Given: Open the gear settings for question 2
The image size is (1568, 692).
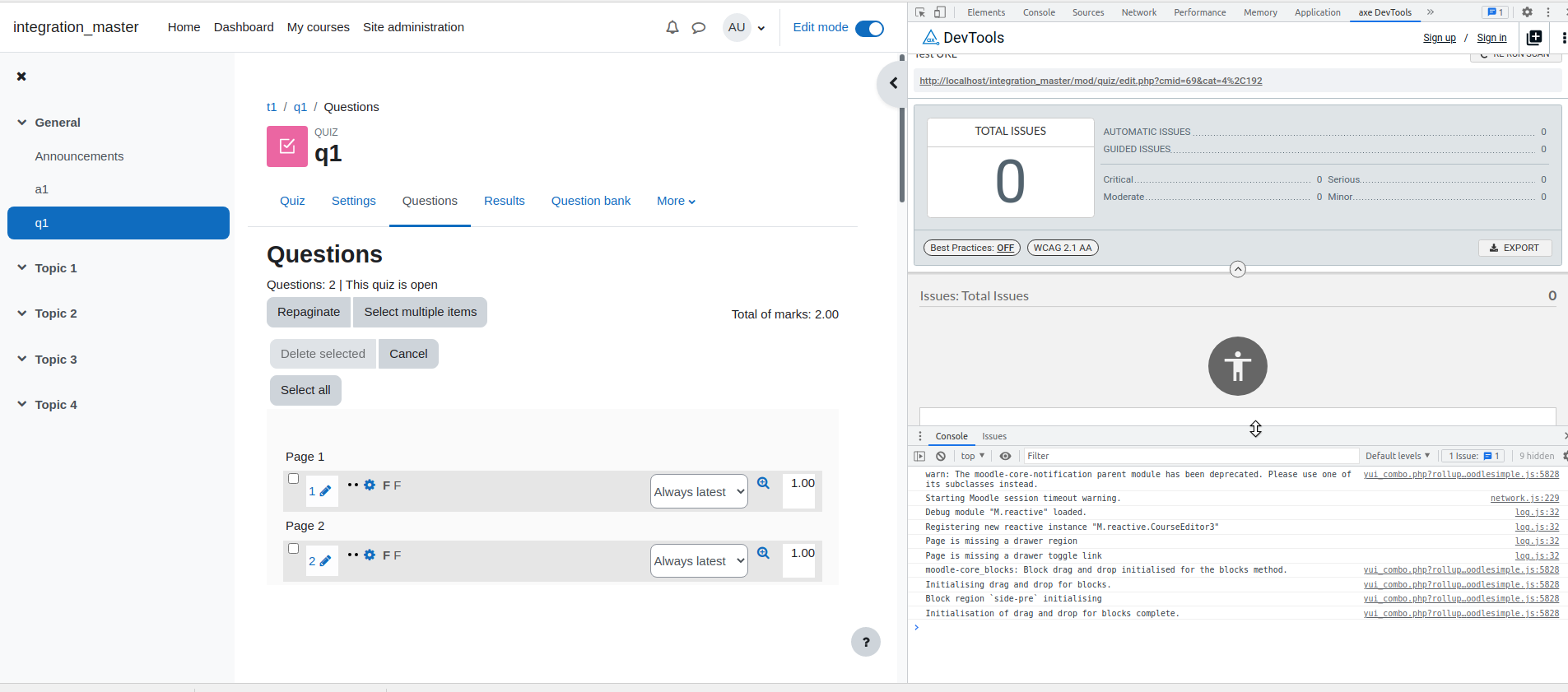Looking at the screenshot, I should click(x=370, y=555).
